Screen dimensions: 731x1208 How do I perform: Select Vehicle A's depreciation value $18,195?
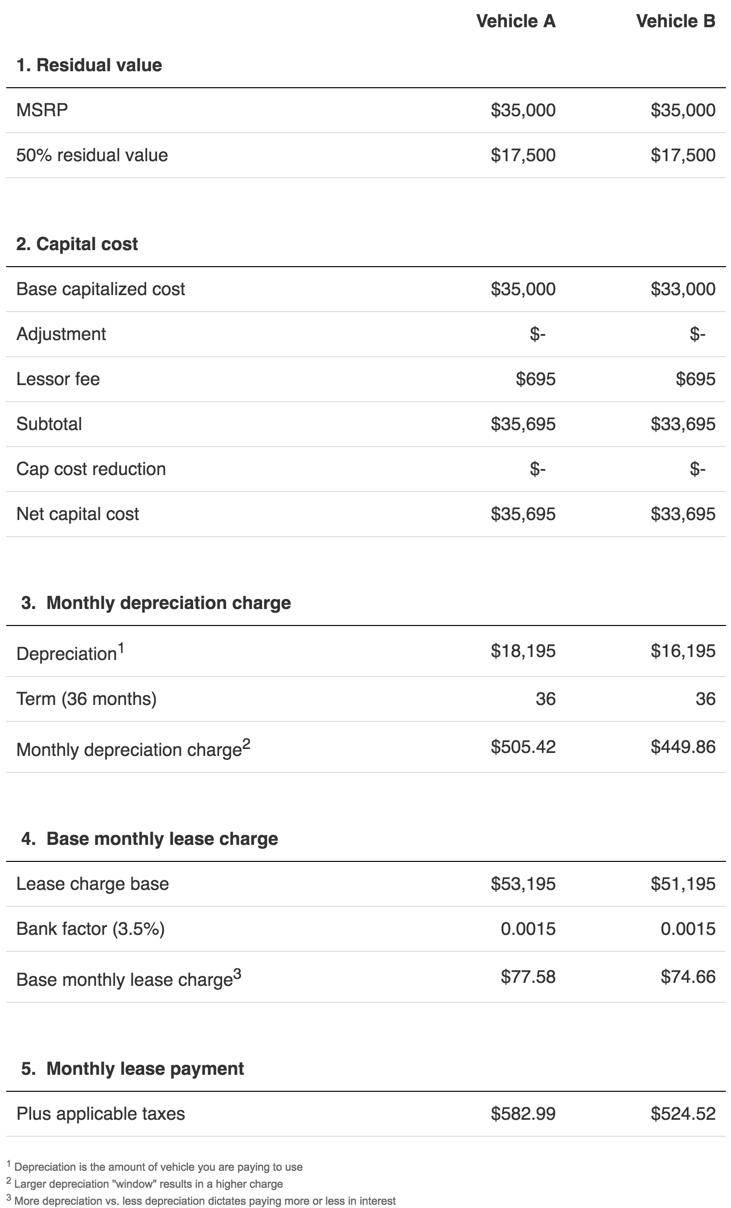(522, 651)
